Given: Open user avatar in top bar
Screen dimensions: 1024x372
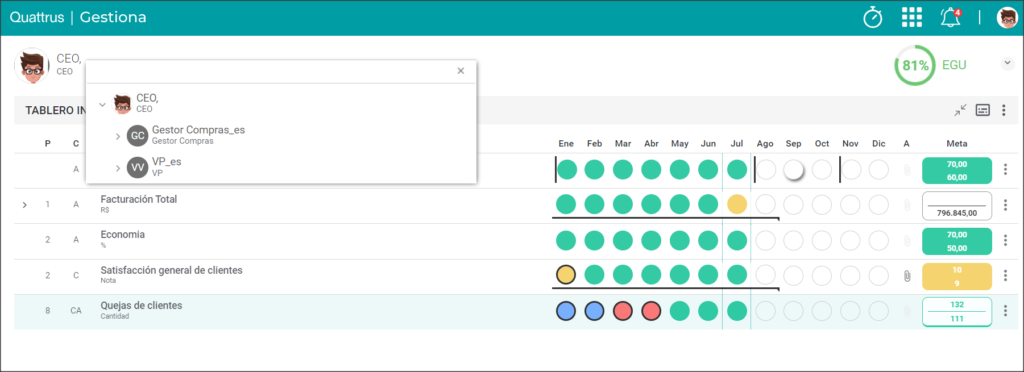Looking at the screenshot, I should [1007, 18].
